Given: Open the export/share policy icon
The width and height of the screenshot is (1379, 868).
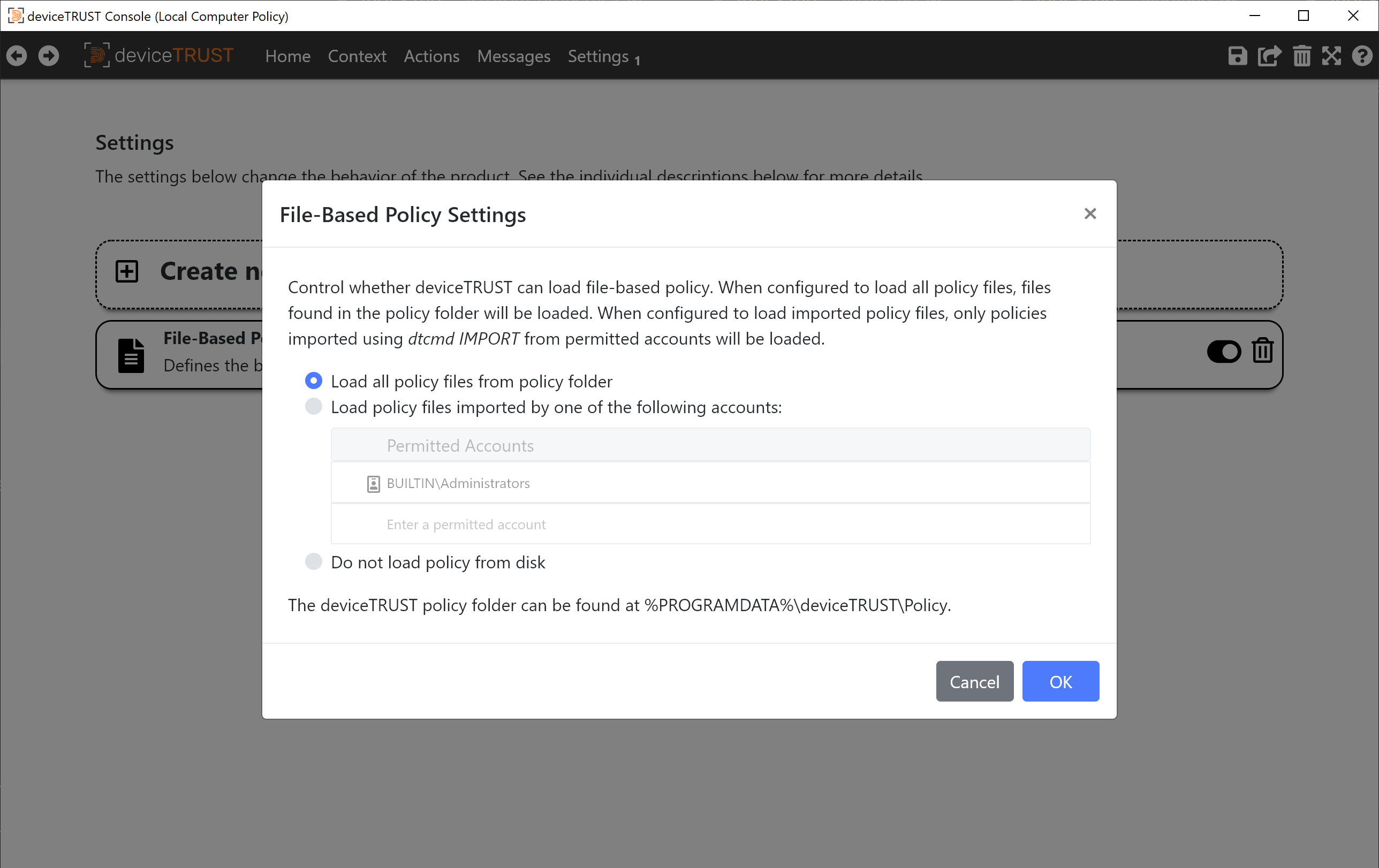Looking at the screenshot, I should click(1269, 56).
